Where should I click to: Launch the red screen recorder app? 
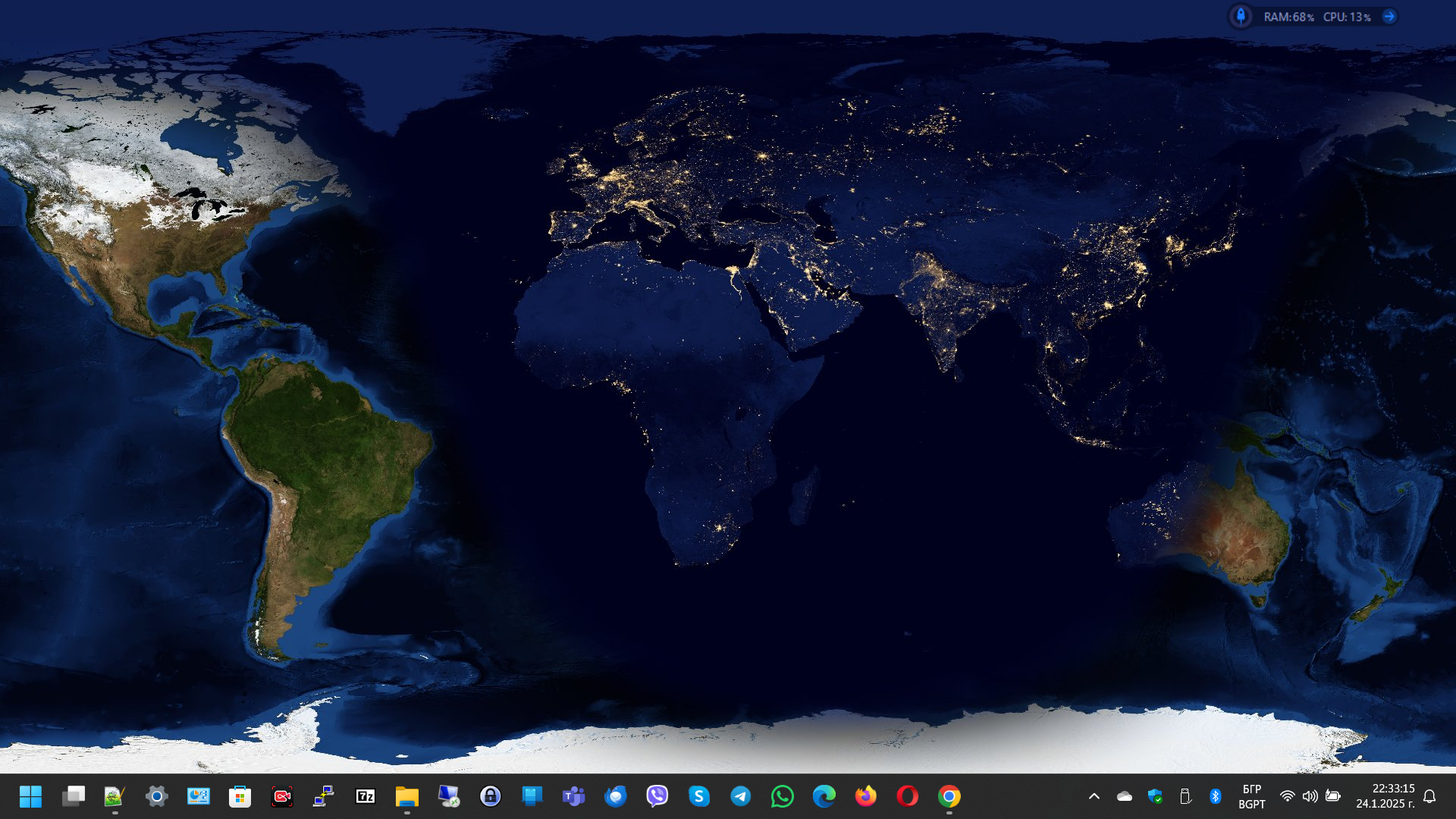tap(282, 796)
